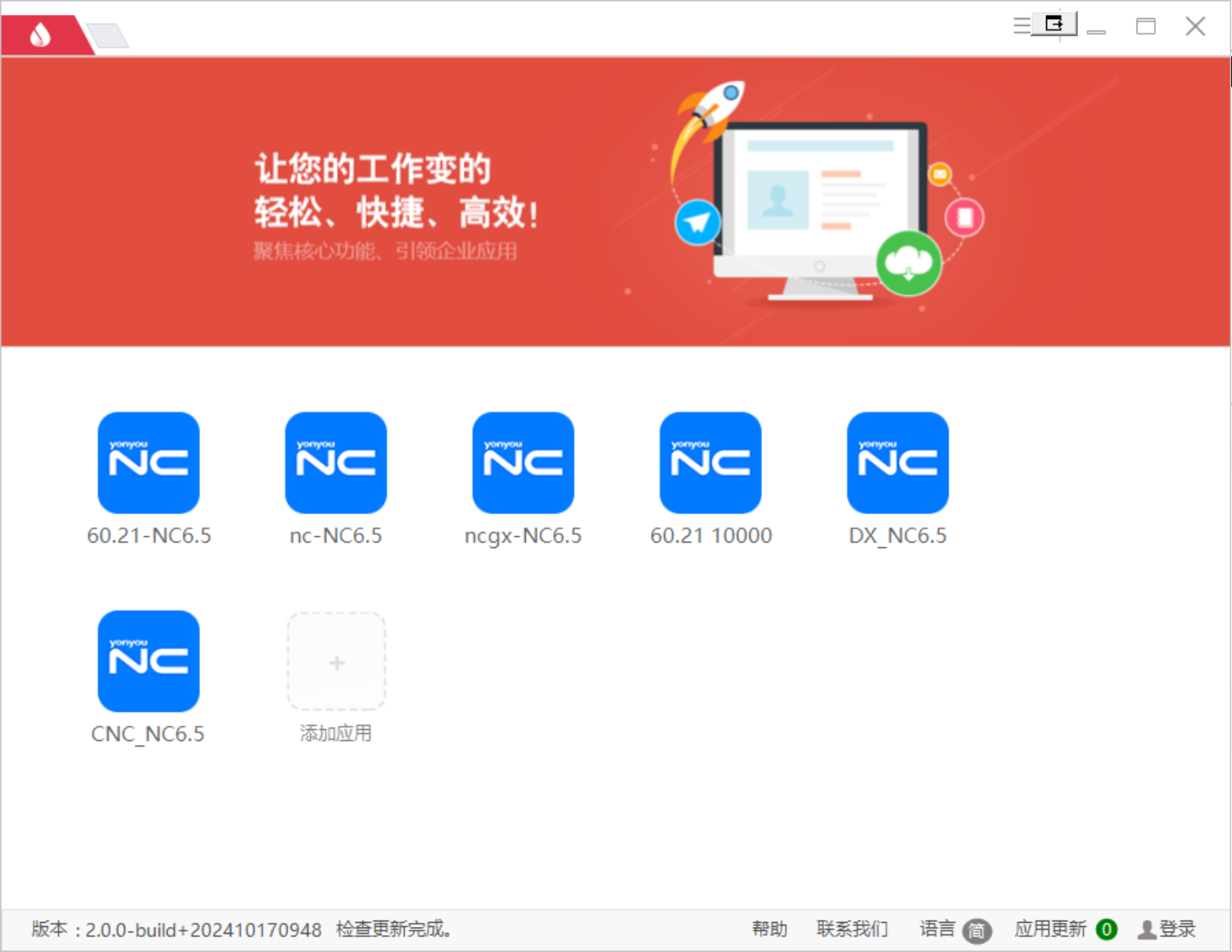Open 应用更新 app updates
This screenshot has width=1232, height=952.
1050,929
